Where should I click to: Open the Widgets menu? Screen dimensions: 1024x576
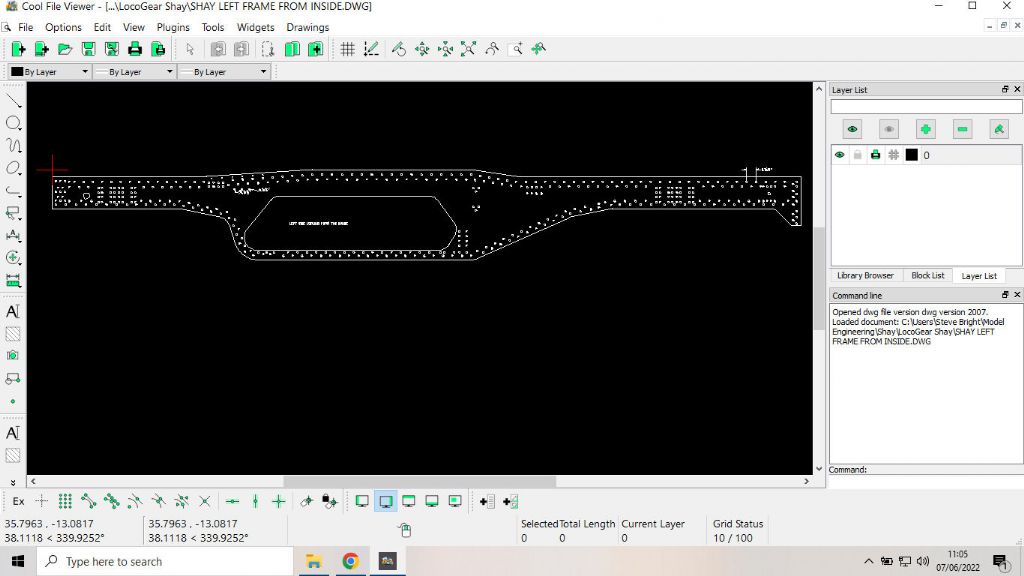click(255, 27)
